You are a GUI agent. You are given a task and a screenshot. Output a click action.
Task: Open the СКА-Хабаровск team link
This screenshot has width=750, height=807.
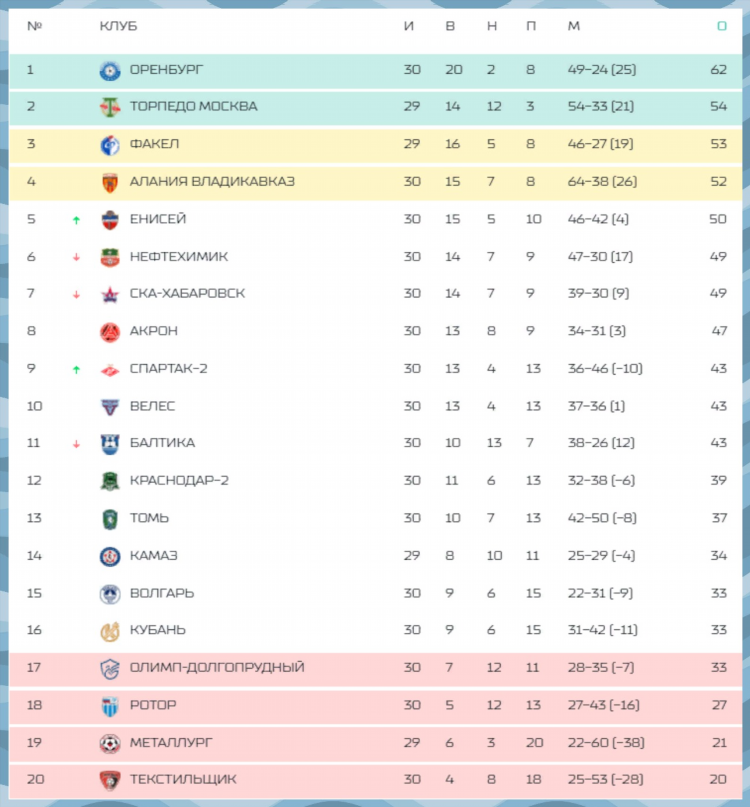(x=187, y=293)
